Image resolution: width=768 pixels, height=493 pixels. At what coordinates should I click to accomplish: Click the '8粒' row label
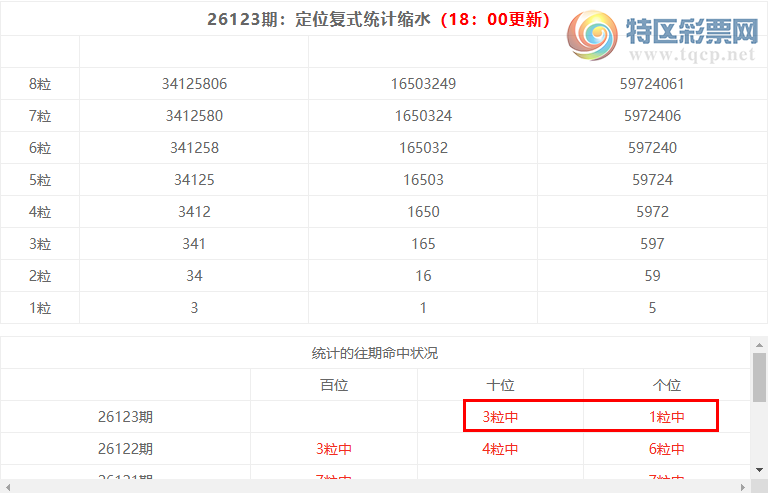(40, 84)
